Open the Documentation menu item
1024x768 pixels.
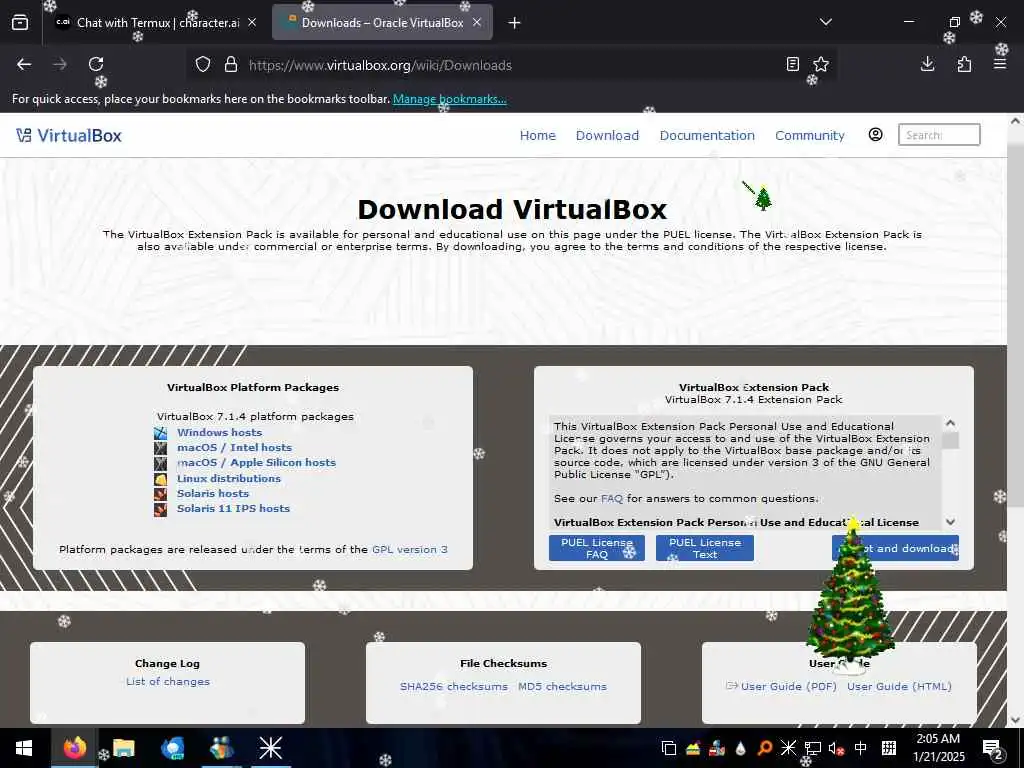707,135
